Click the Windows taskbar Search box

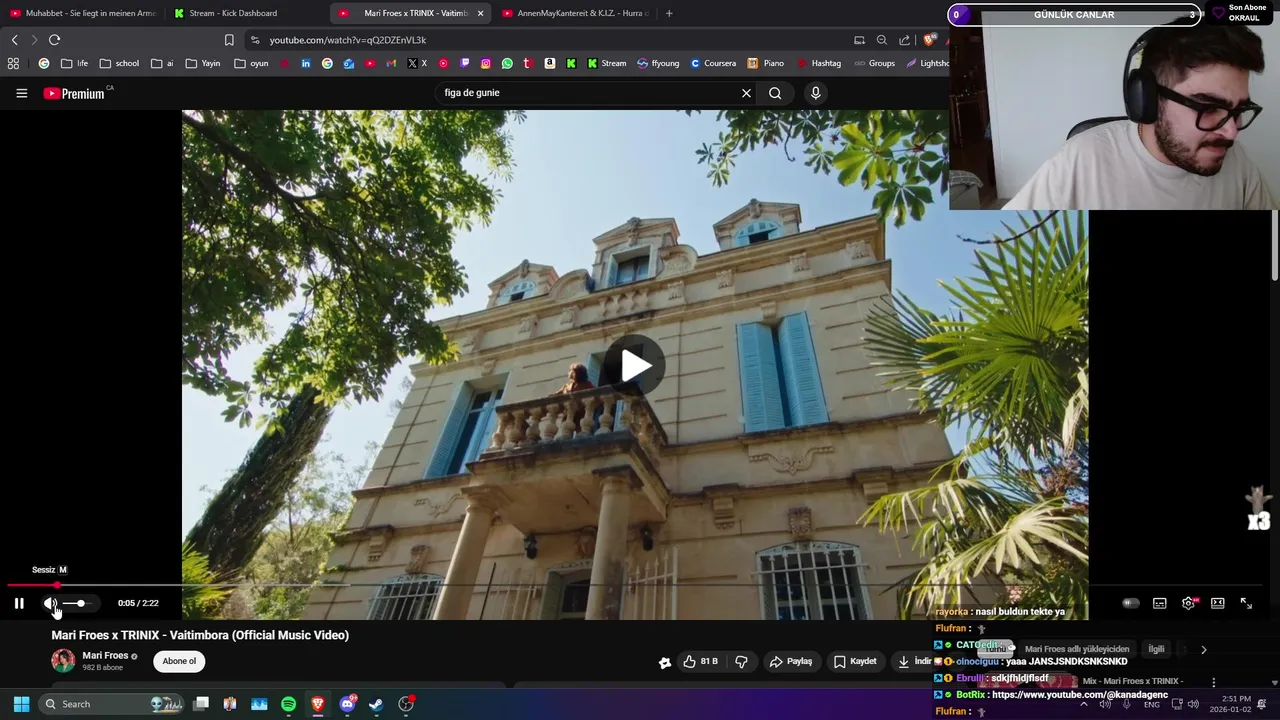tap(112, 704)
